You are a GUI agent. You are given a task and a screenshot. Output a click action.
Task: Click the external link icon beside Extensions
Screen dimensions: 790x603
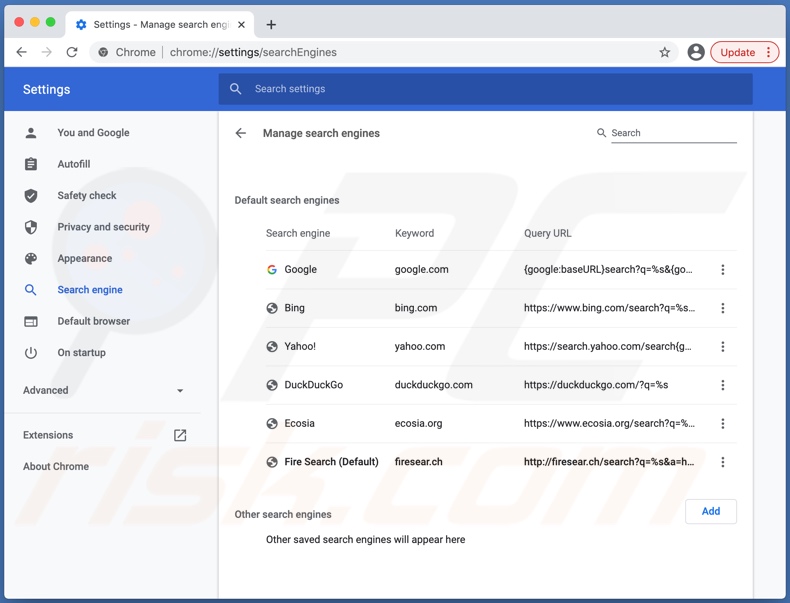(x=180, y=435)
